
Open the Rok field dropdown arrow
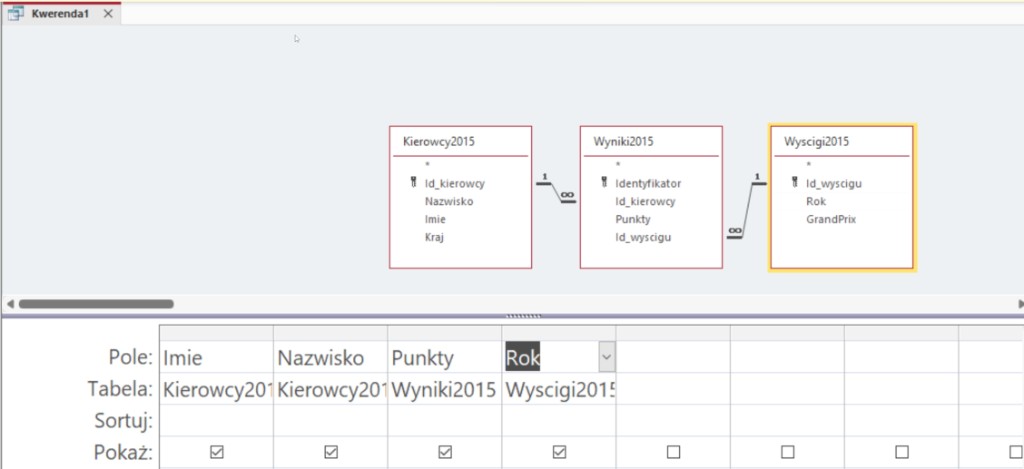[606, 357]
